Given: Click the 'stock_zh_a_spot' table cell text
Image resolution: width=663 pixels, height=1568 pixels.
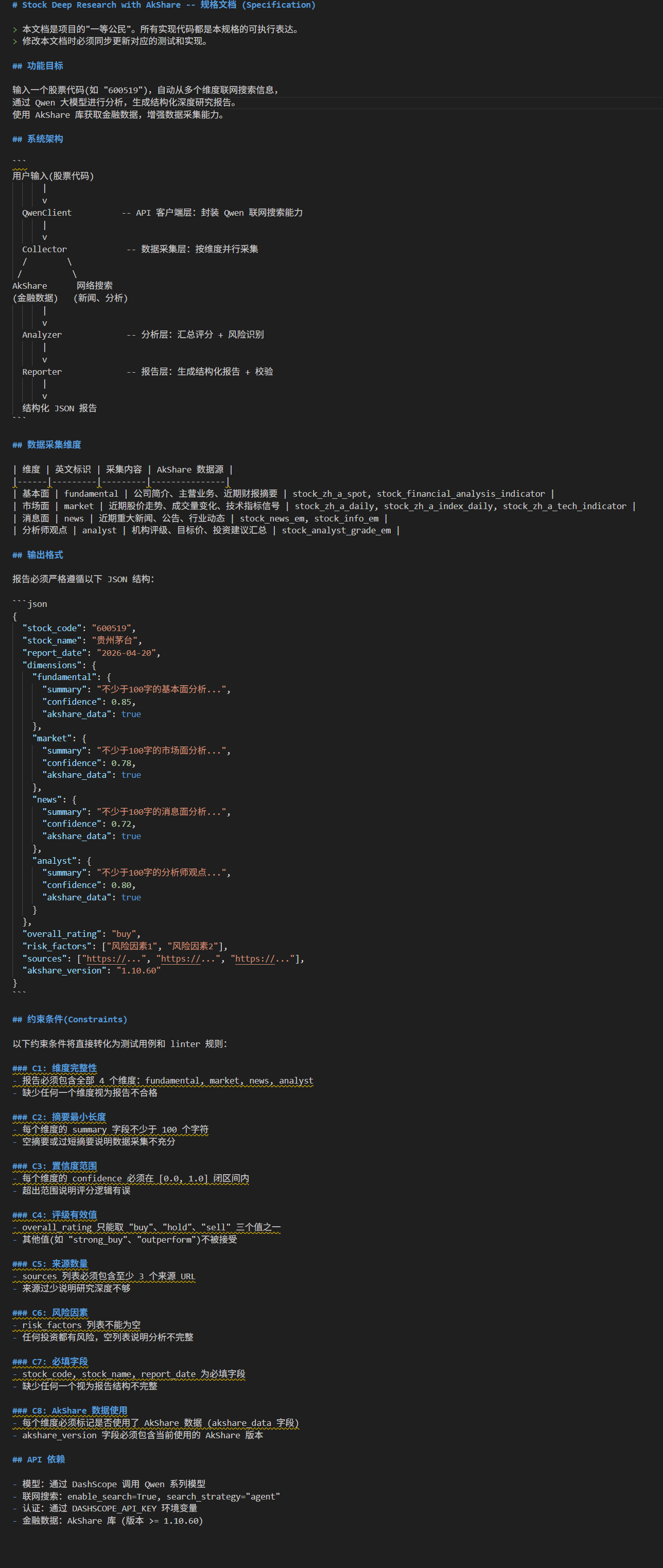Looking at the screenshot, I should (329, 494).
